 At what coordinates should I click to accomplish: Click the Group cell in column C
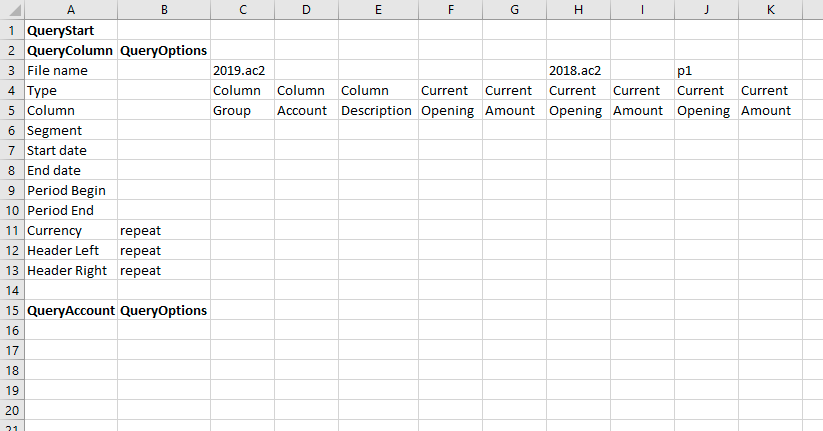[242, 111]
